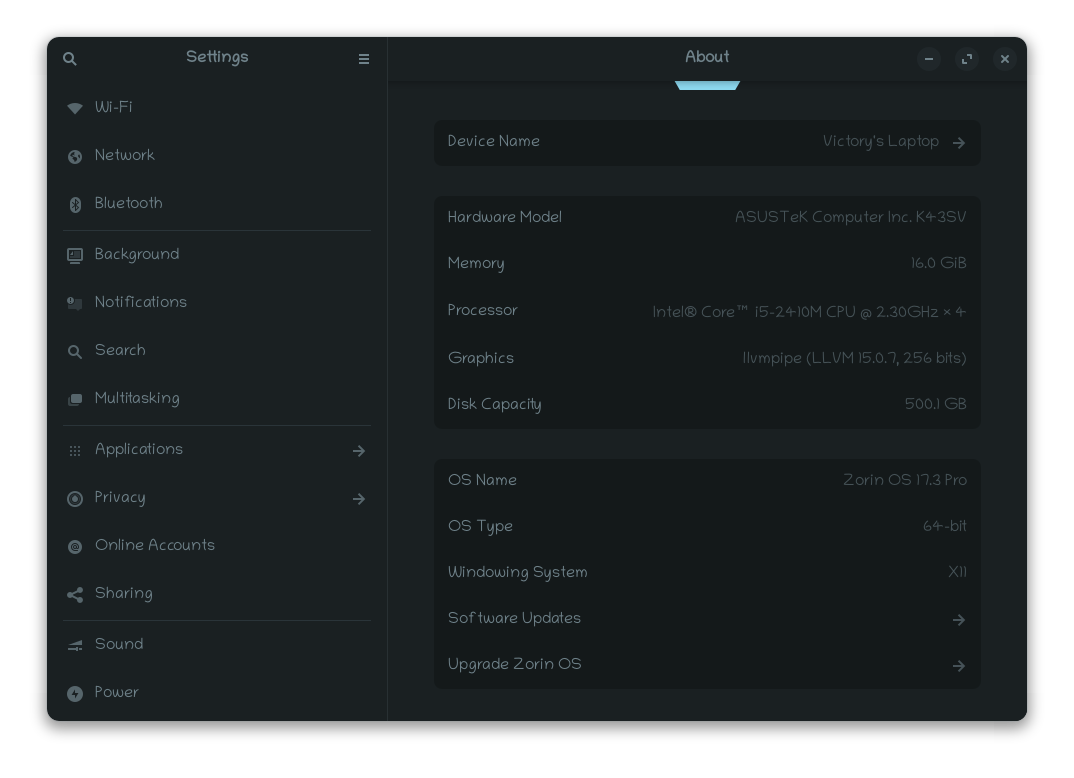Click the Wi-Fi signal icon
This screenshot has height=778, width=1074.
click(75, 108)
